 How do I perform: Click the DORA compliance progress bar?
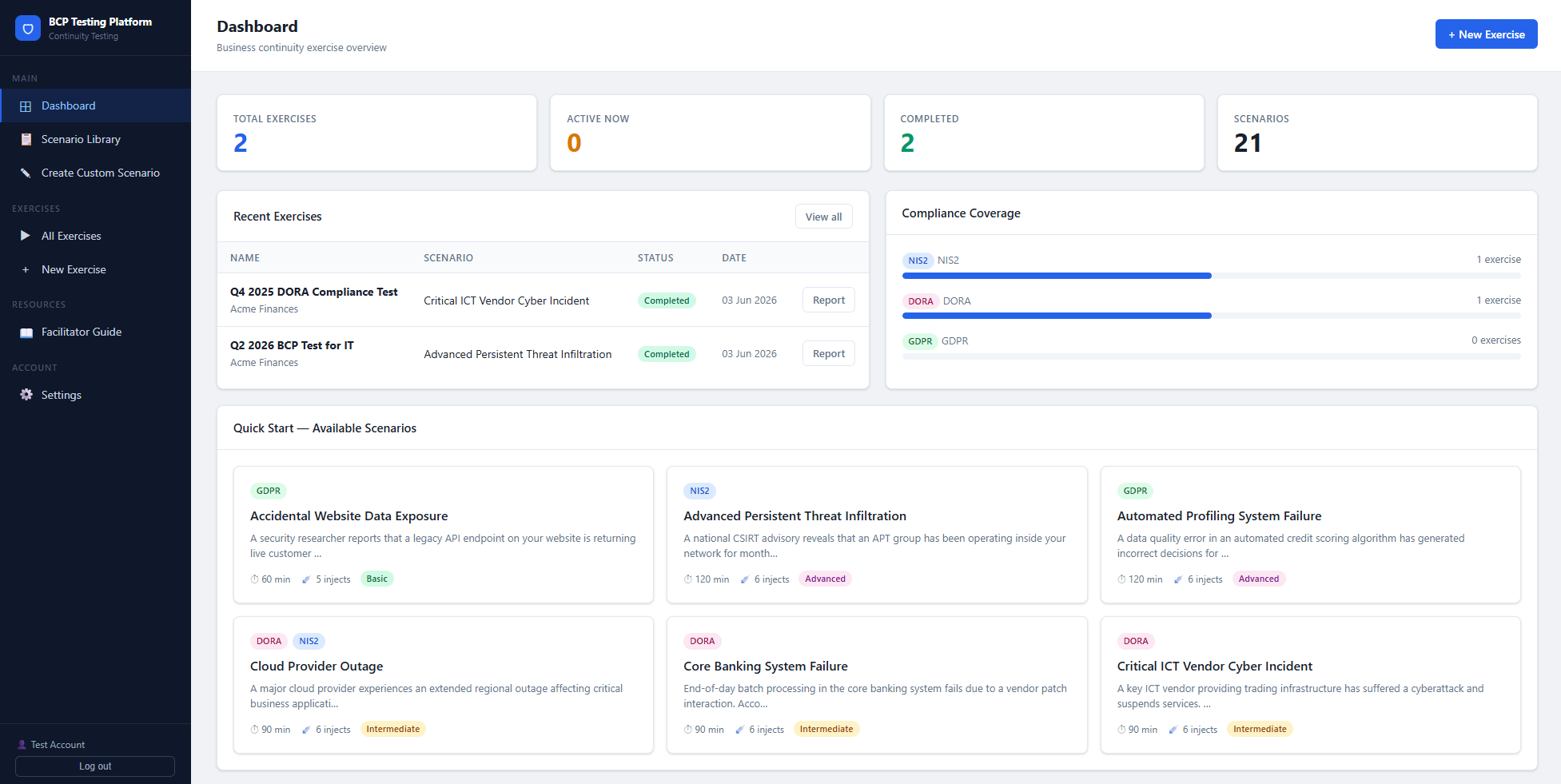pos(1211,316)
